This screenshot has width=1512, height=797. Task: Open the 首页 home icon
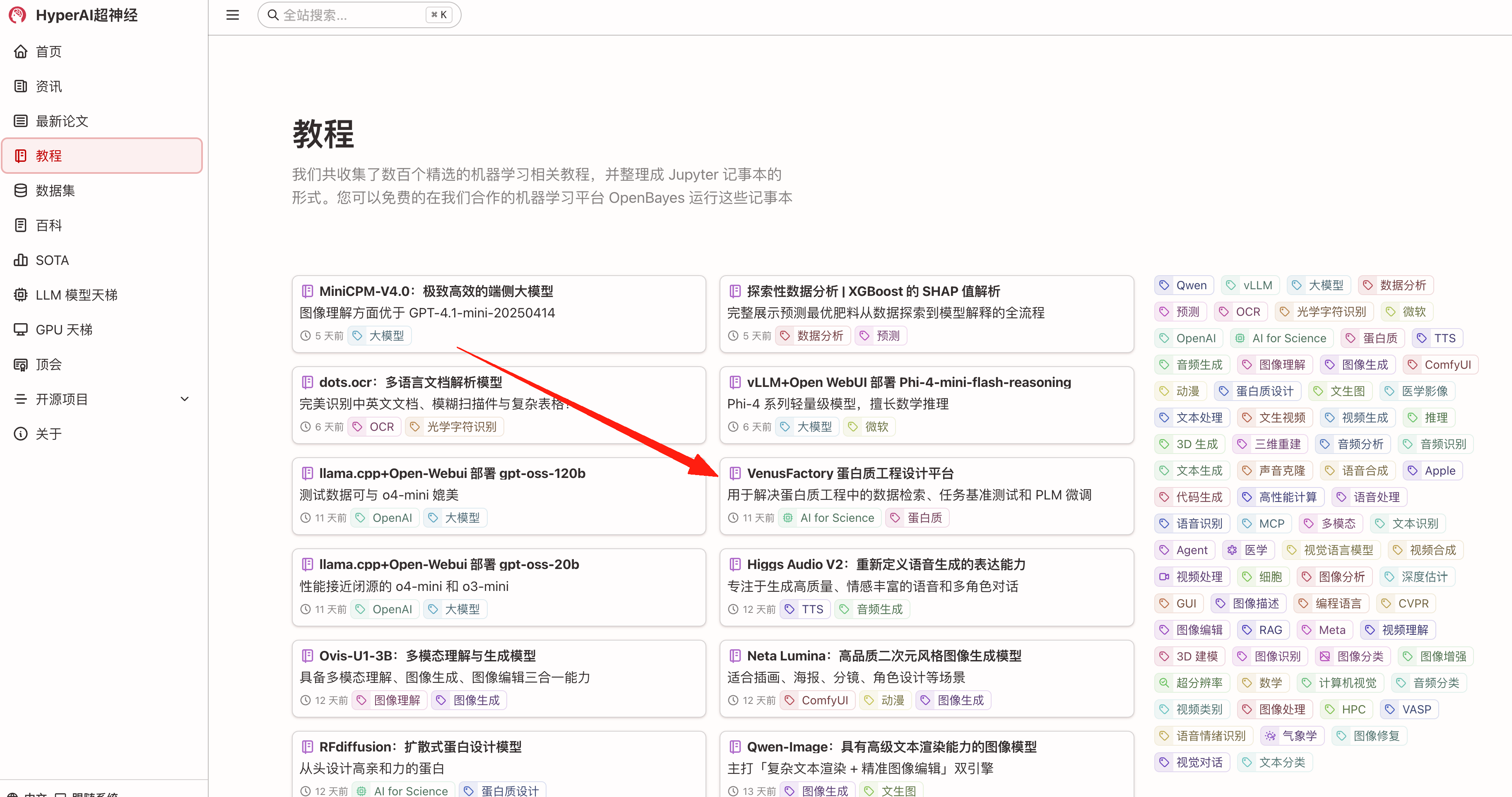coord(21,52)
